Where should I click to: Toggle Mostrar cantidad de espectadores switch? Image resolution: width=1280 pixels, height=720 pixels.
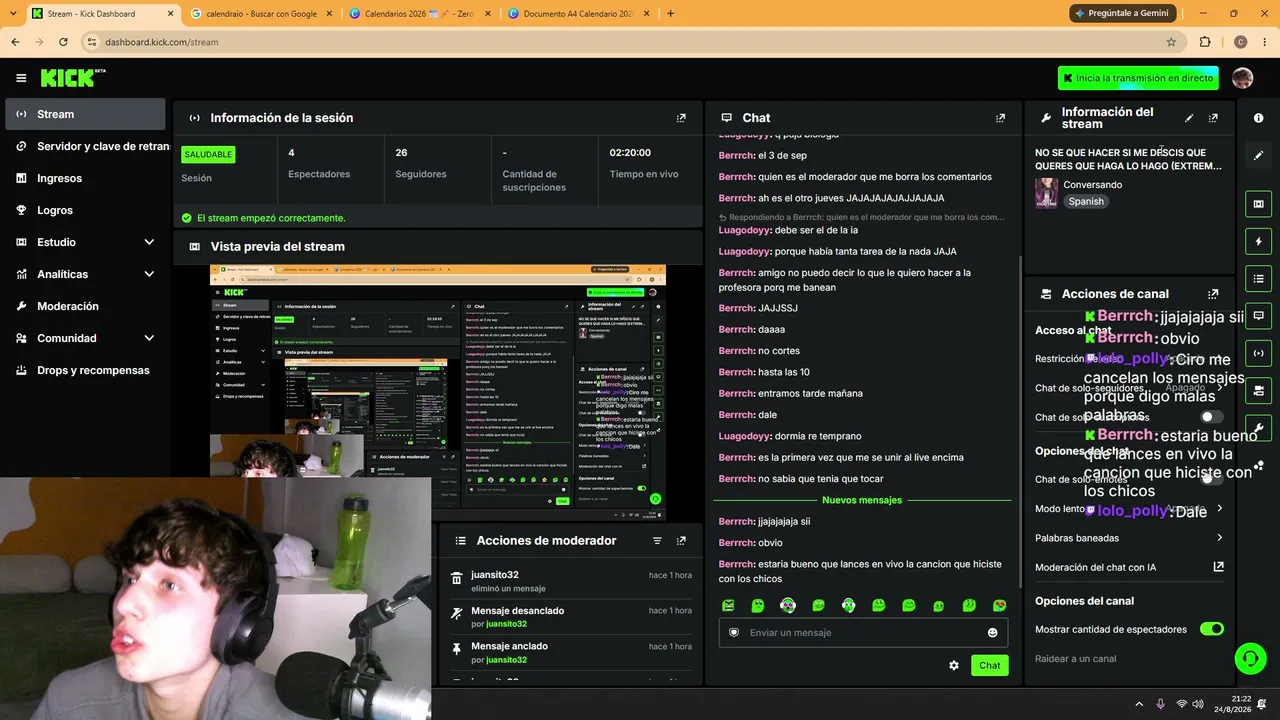coord(1211,629)
